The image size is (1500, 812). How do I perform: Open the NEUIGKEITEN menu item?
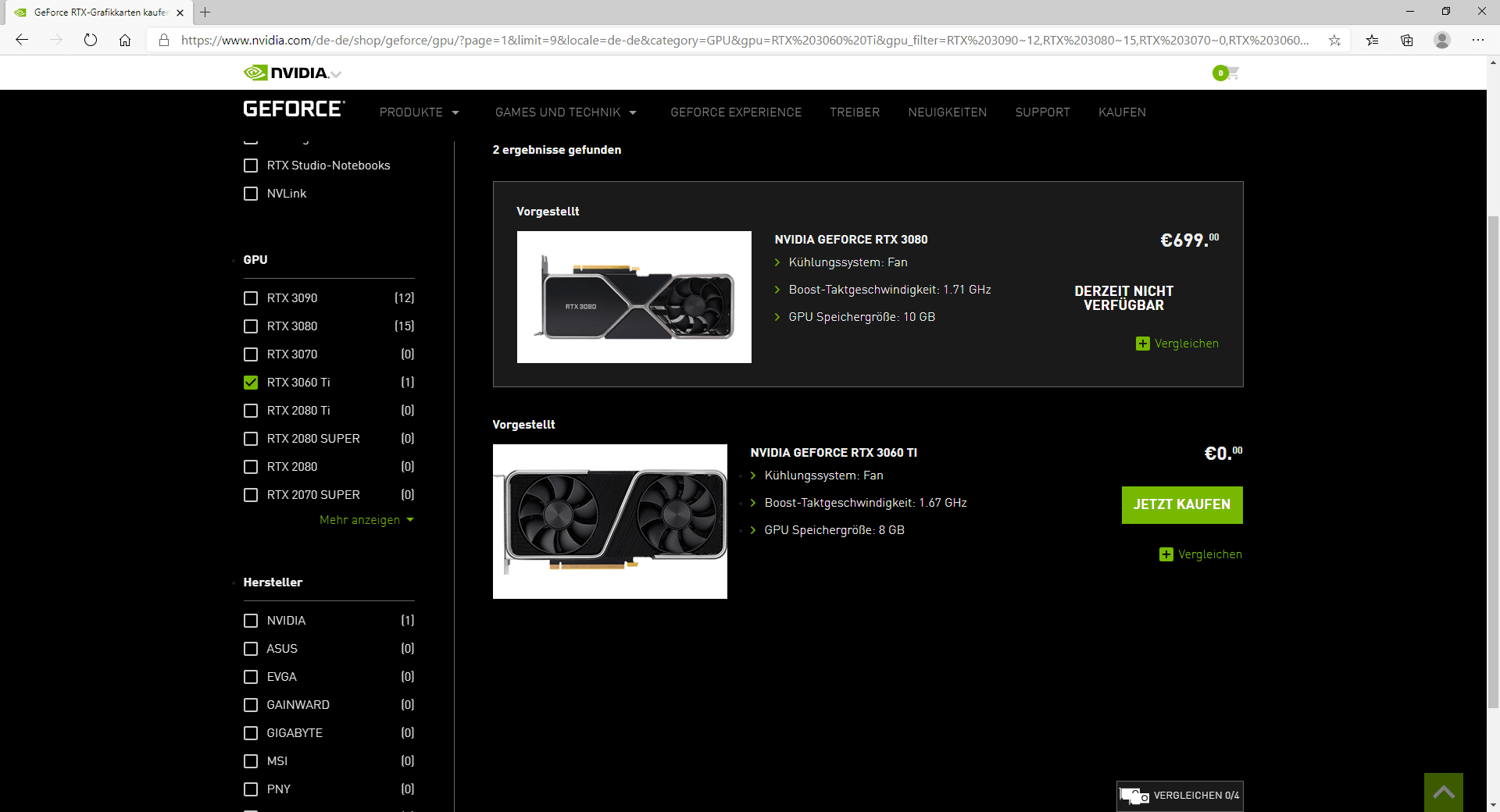(948, 112)
